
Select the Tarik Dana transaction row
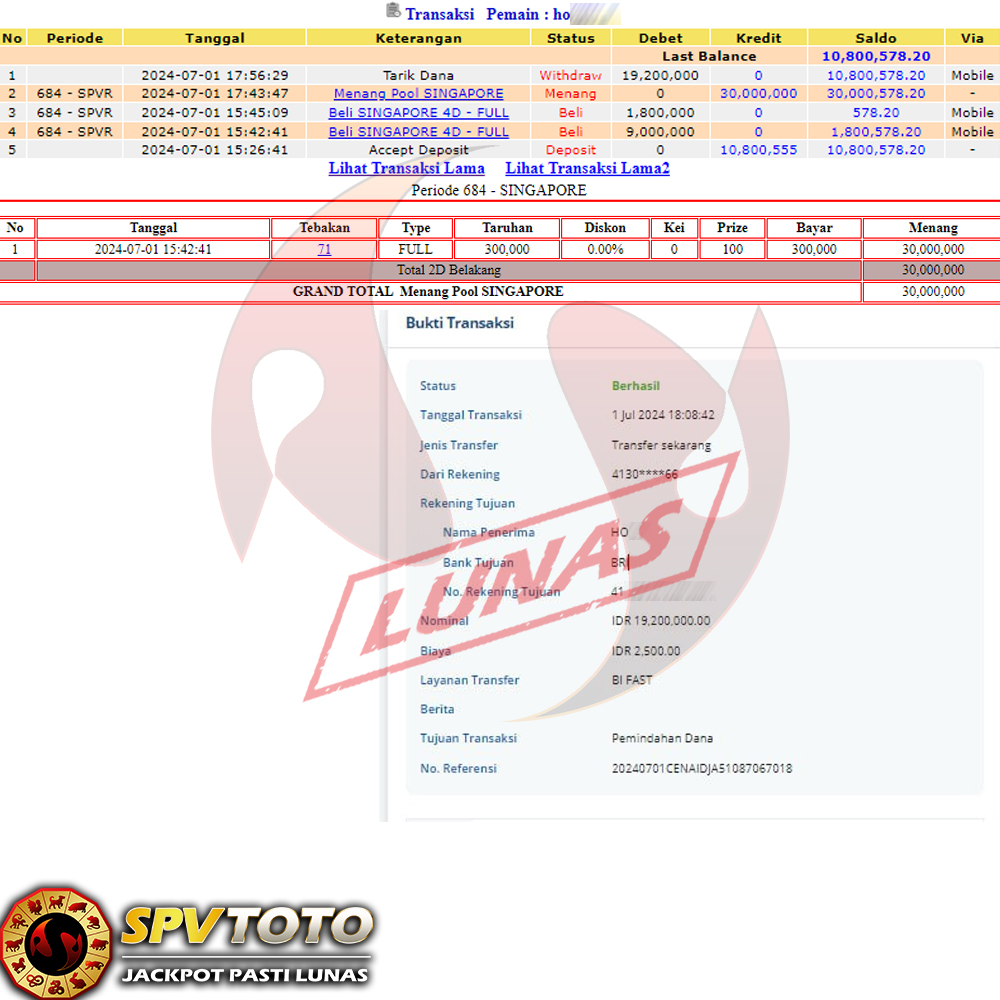point(418,75)
